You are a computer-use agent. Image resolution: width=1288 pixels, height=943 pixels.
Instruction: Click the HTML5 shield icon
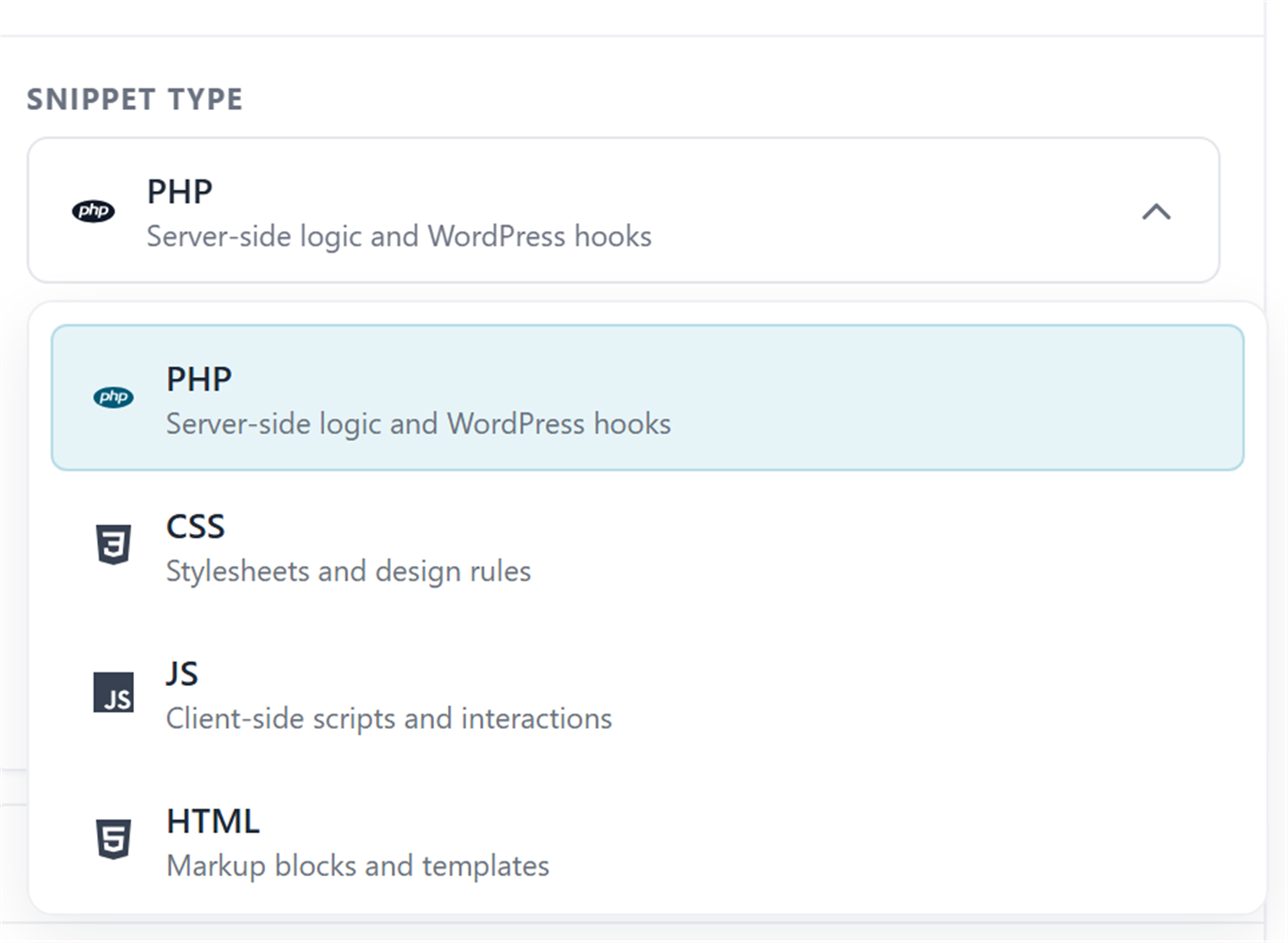(113, 839)
